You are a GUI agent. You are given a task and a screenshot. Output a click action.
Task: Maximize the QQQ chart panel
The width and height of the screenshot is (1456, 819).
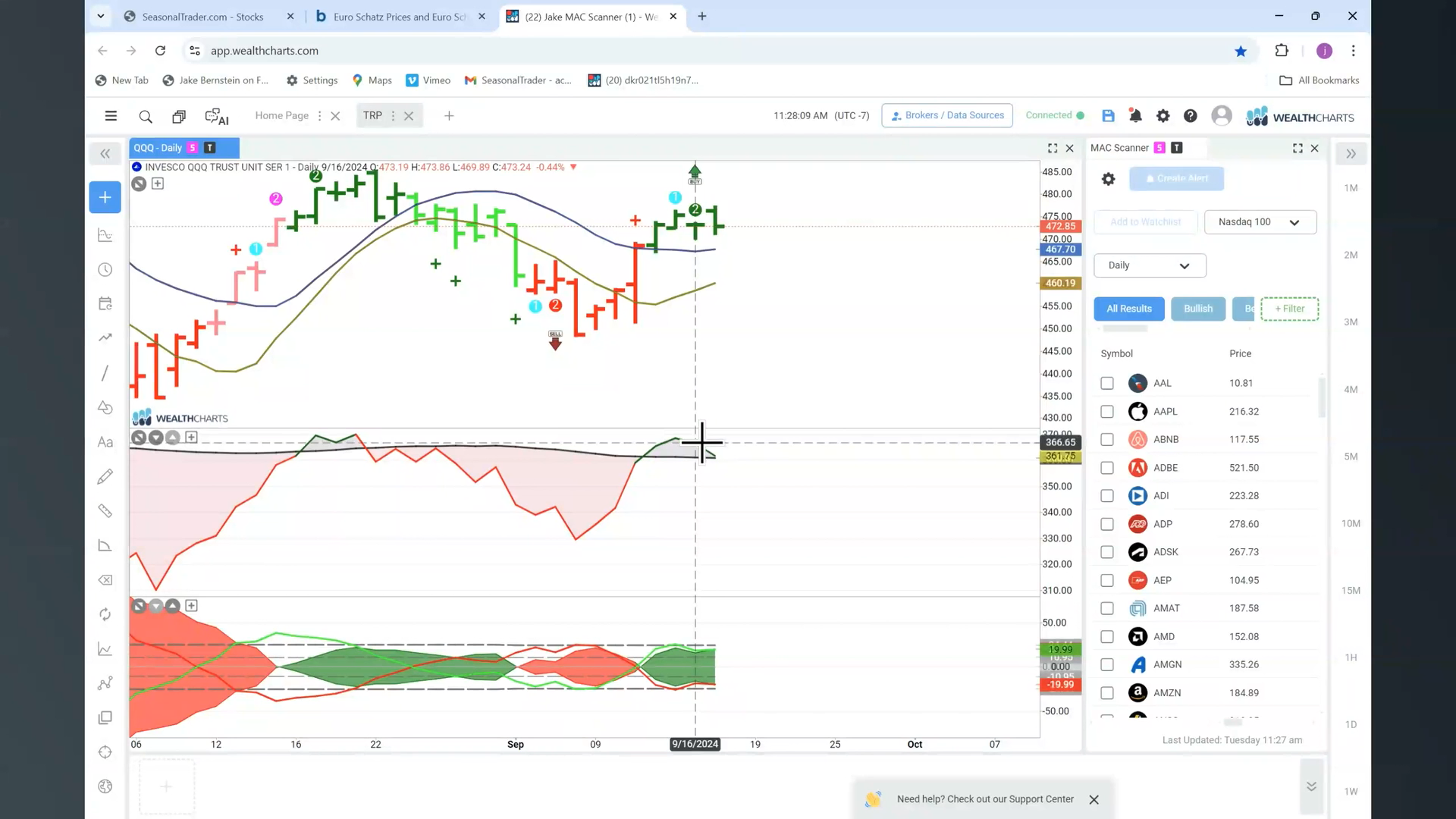(1053, 148)
